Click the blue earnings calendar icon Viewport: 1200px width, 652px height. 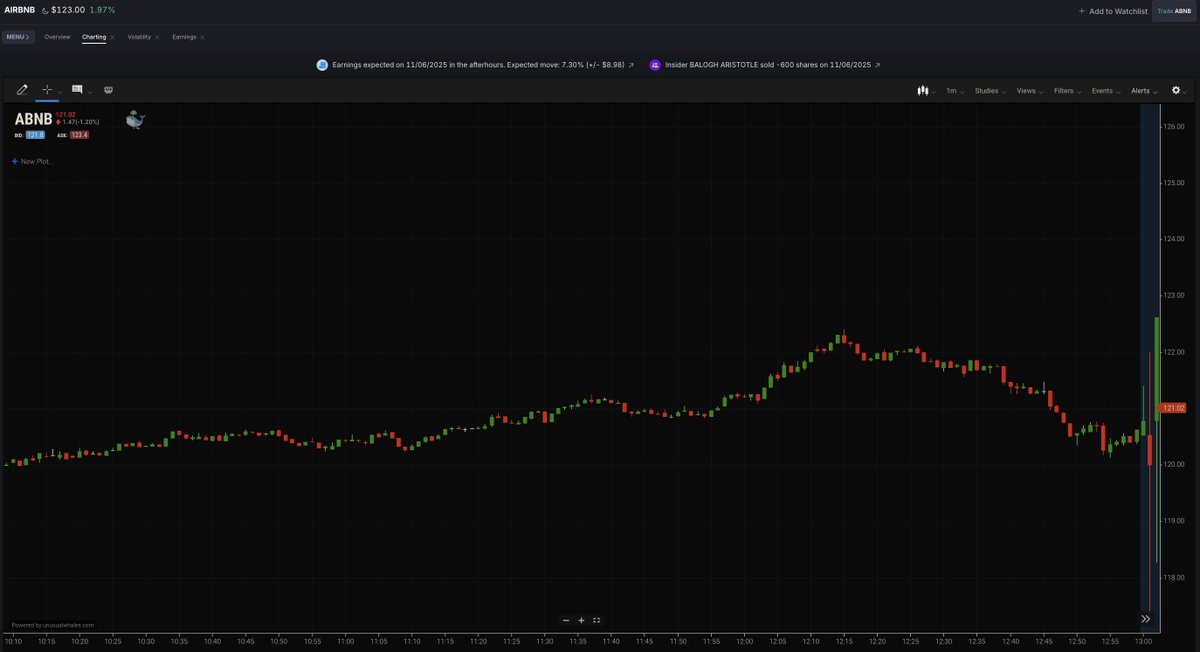(322, 64)
